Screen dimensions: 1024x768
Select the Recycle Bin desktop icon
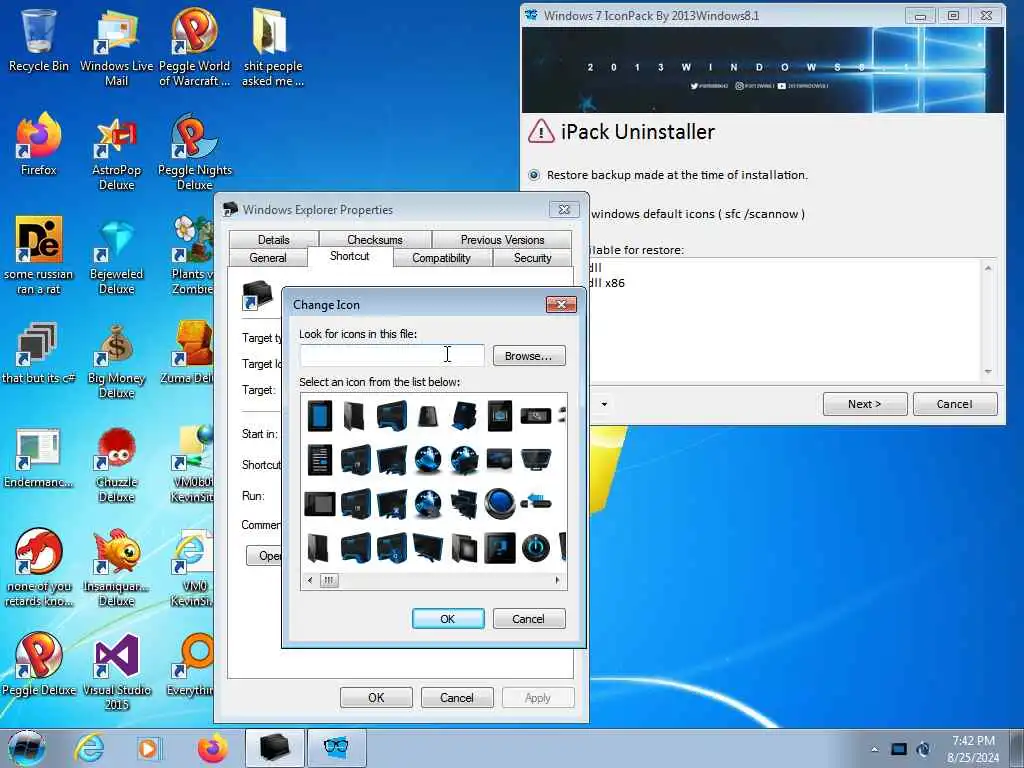point(39,40)
